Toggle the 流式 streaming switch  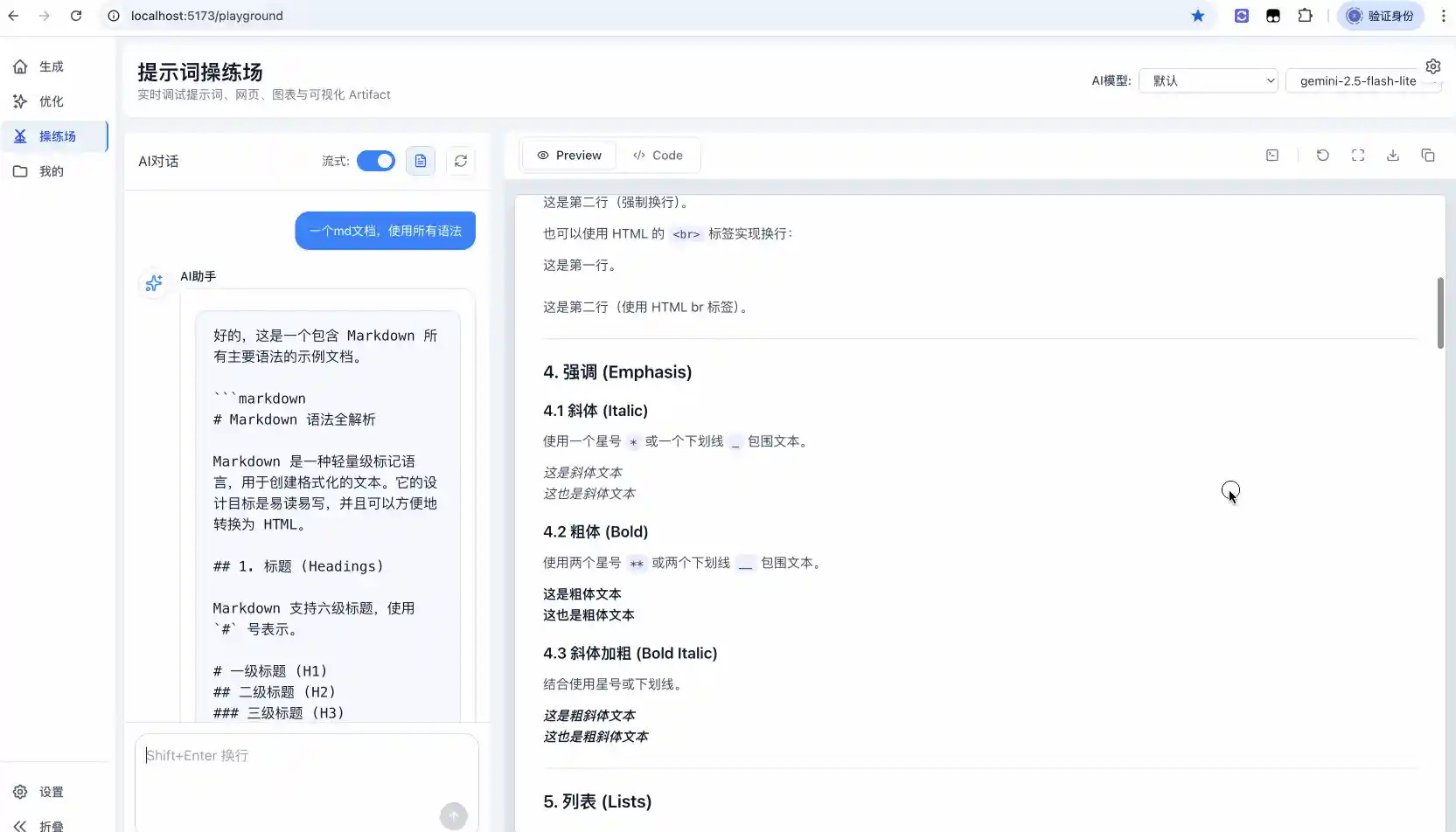tap(376, 161)
